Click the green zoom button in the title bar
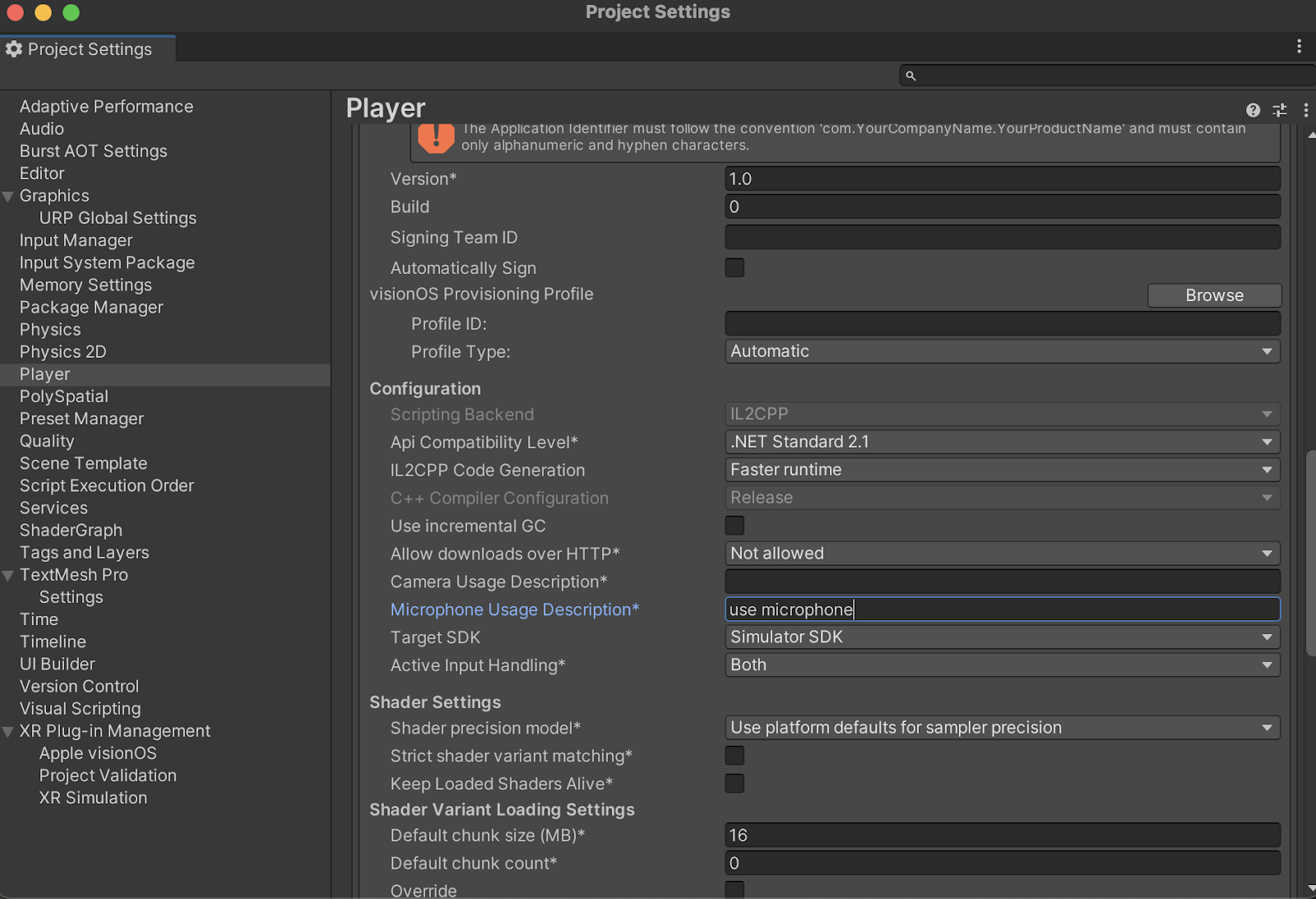The height and width of the screenshot is (899, 1316). tap(71, 13)
